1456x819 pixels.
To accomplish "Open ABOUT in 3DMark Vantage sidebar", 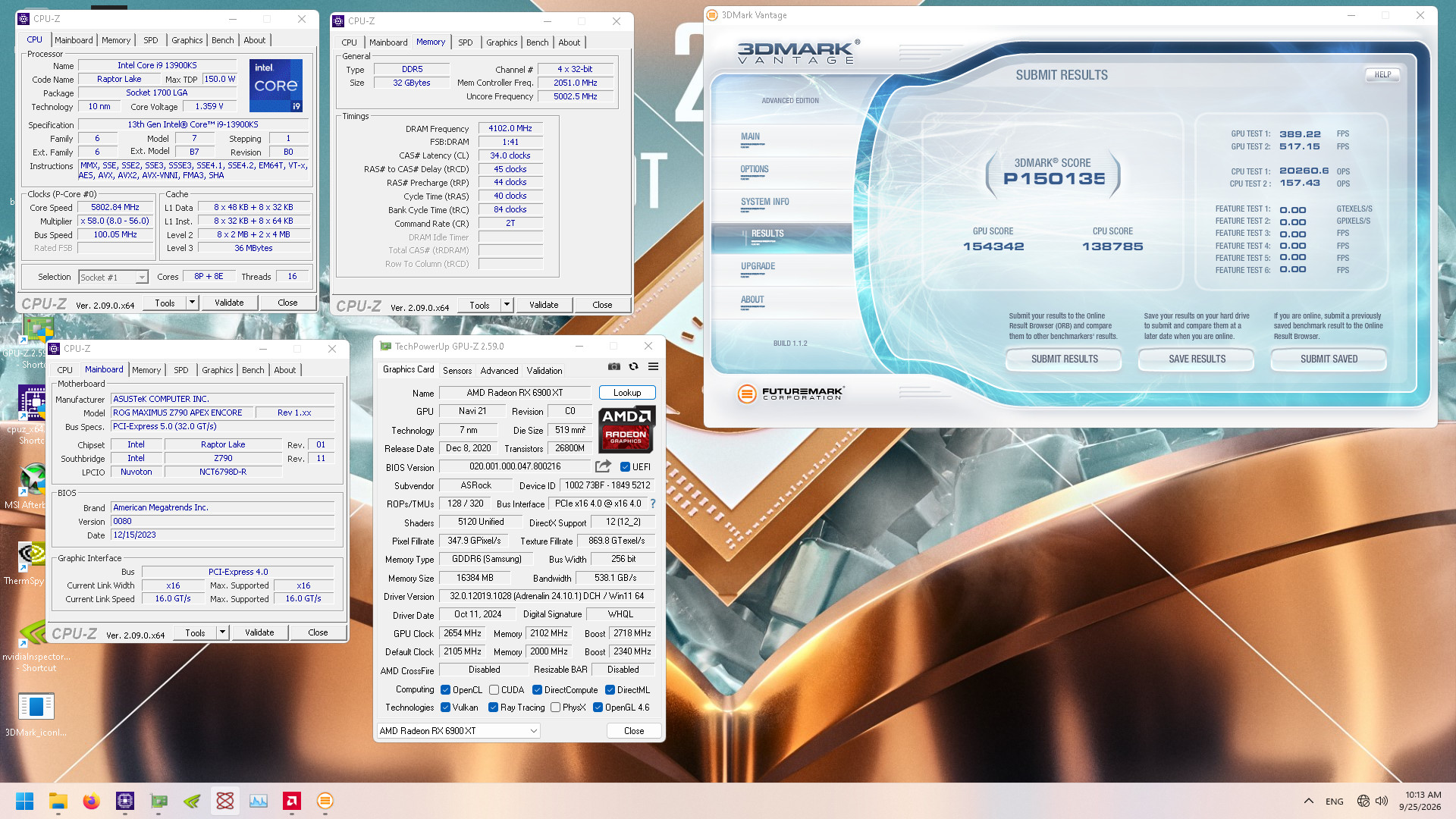I will tap(752, 300).
